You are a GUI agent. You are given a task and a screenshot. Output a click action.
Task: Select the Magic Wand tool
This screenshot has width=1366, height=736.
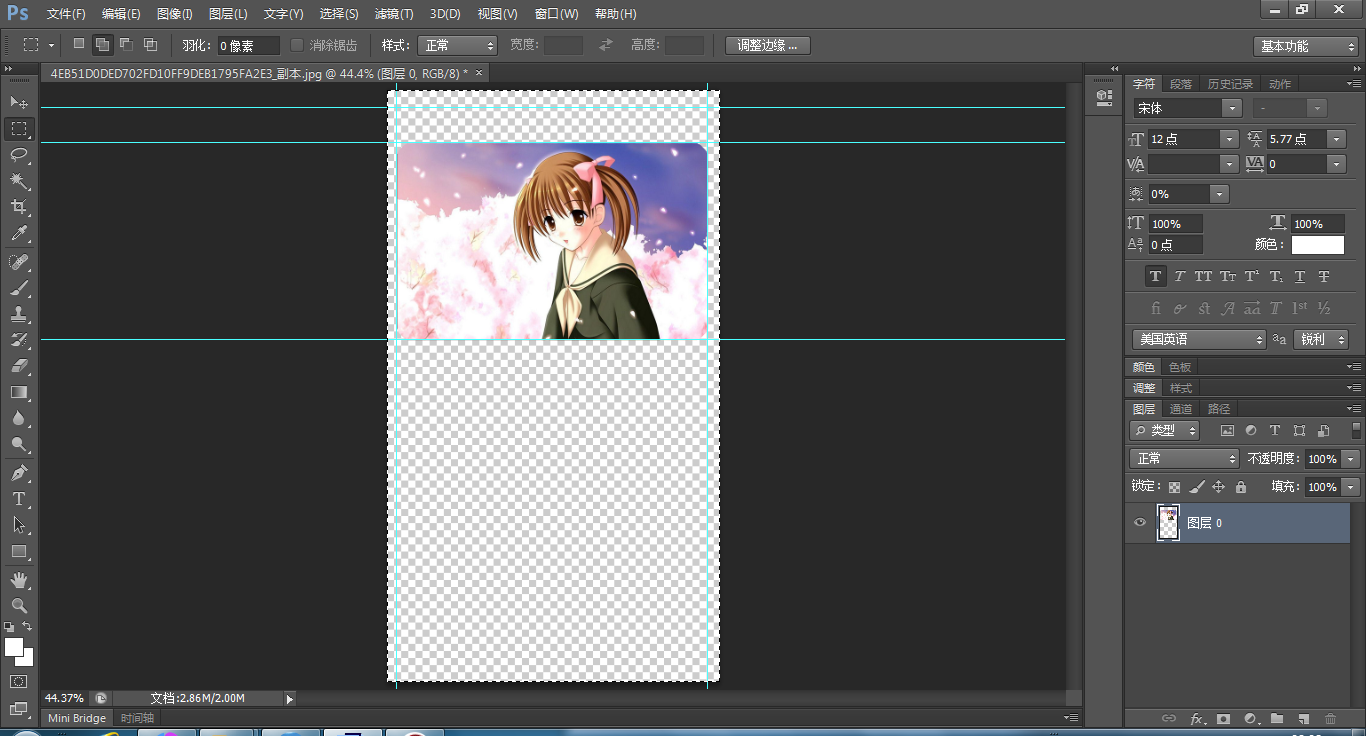(x=19, y=181)
